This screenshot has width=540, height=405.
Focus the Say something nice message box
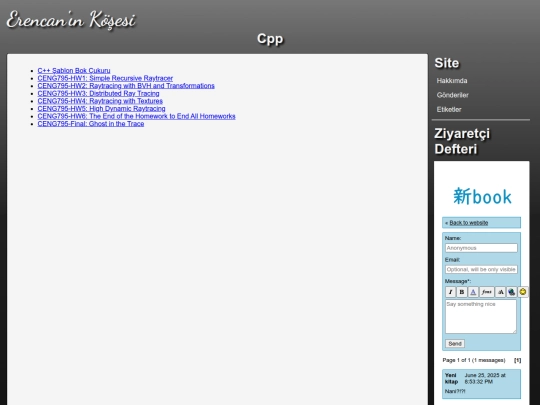(481, 316)
